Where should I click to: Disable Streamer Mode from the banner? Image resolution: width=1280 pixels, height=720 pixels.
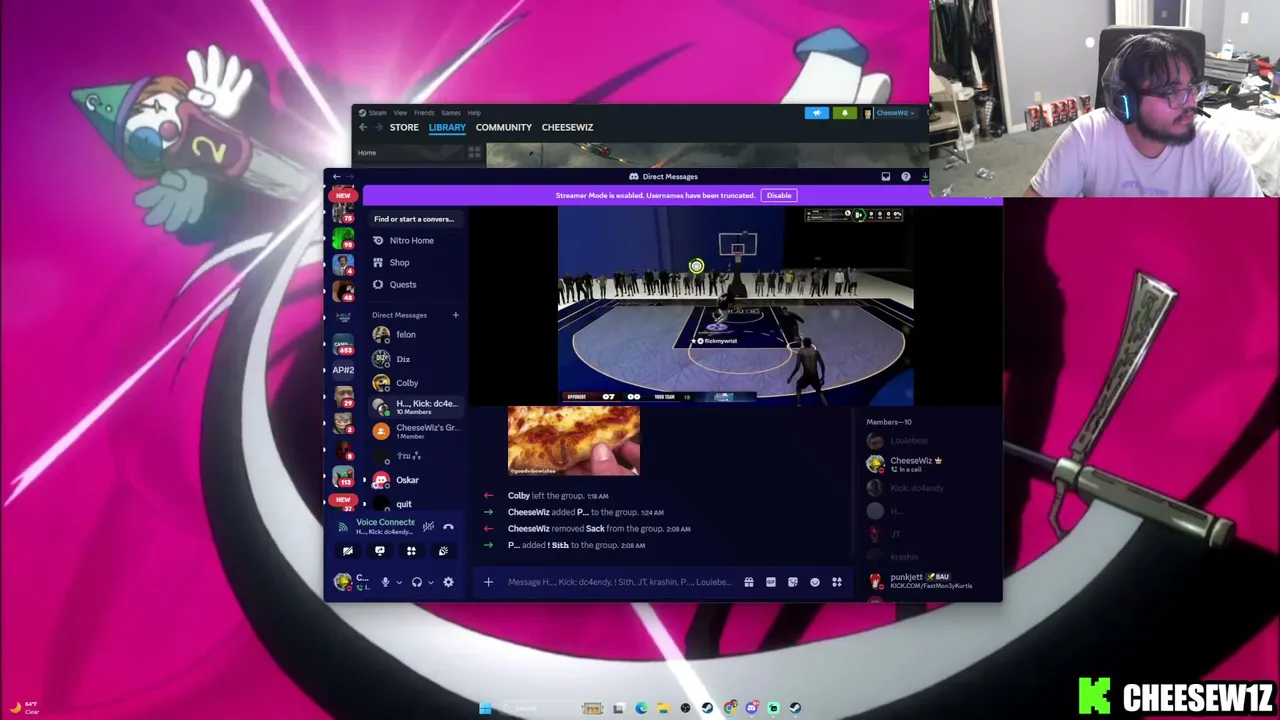click(x=779, y=196)
